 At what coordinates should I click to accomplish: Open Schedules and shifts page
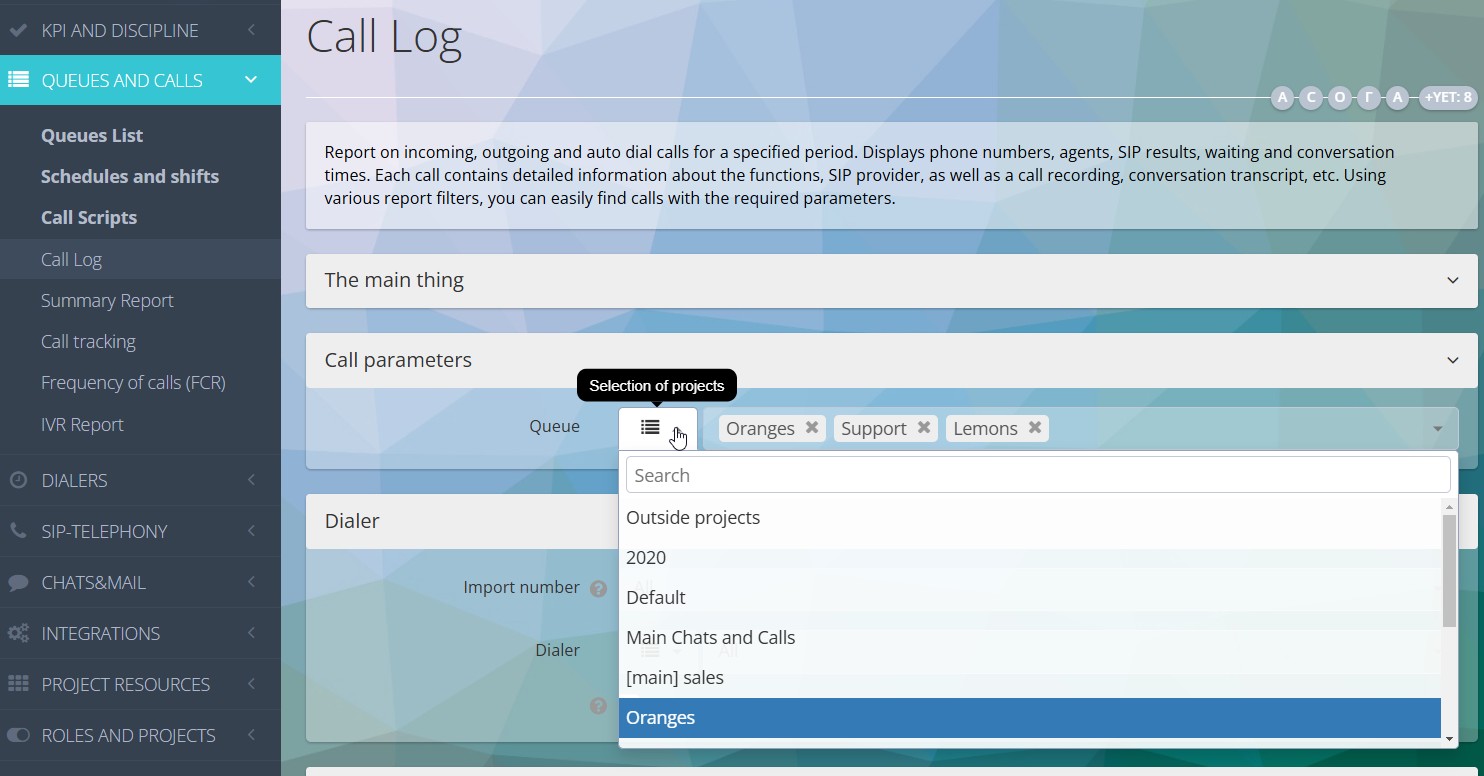tap(130, 176)
